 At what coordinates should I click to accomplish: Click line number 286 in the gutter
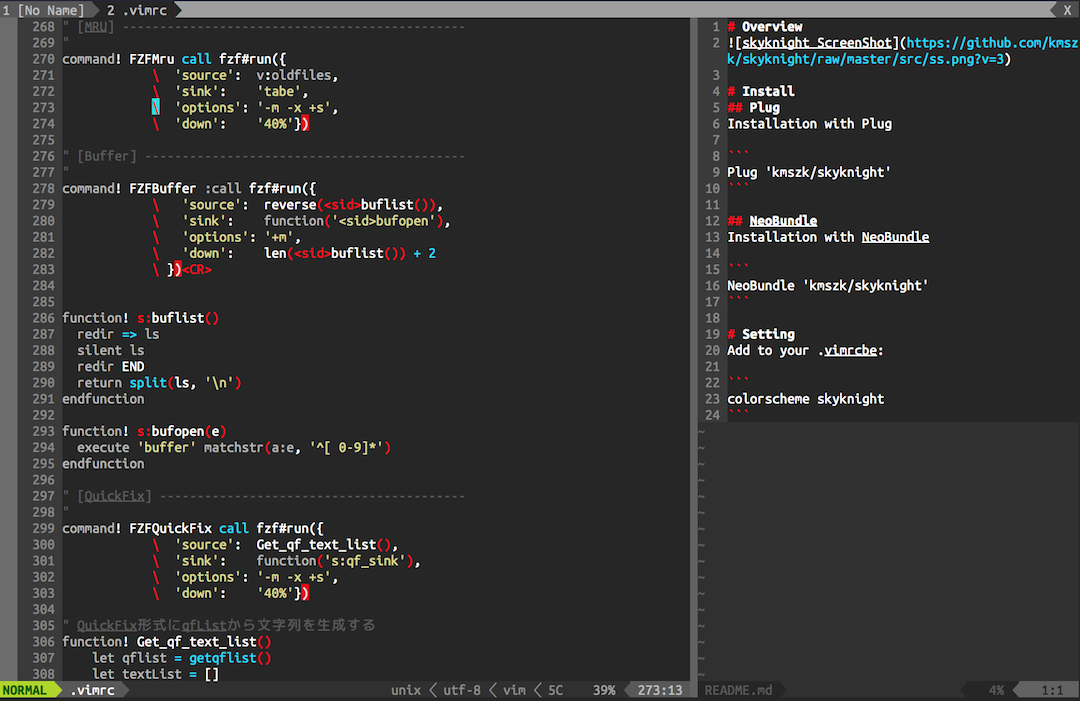[43, 318]
